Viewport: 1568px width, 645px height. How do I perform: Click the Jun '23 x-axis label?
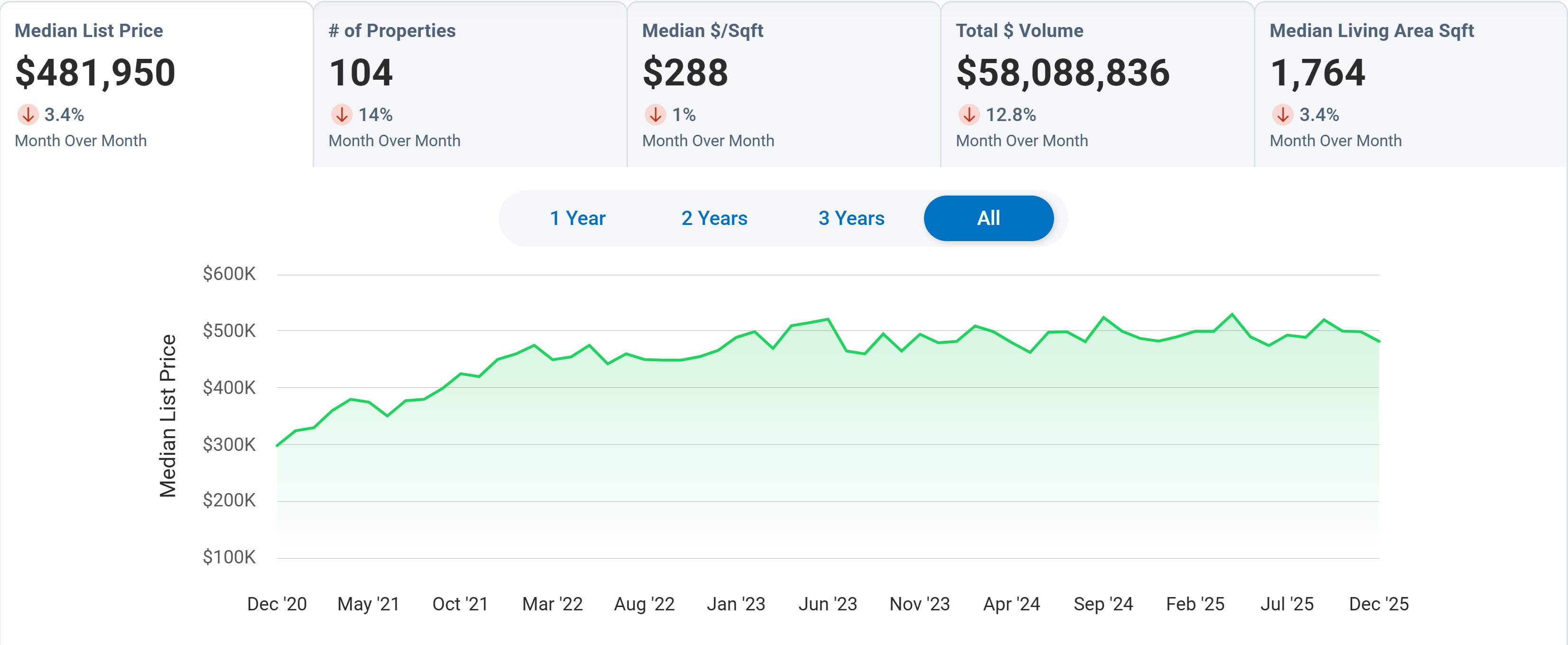(x=827, y=604)
